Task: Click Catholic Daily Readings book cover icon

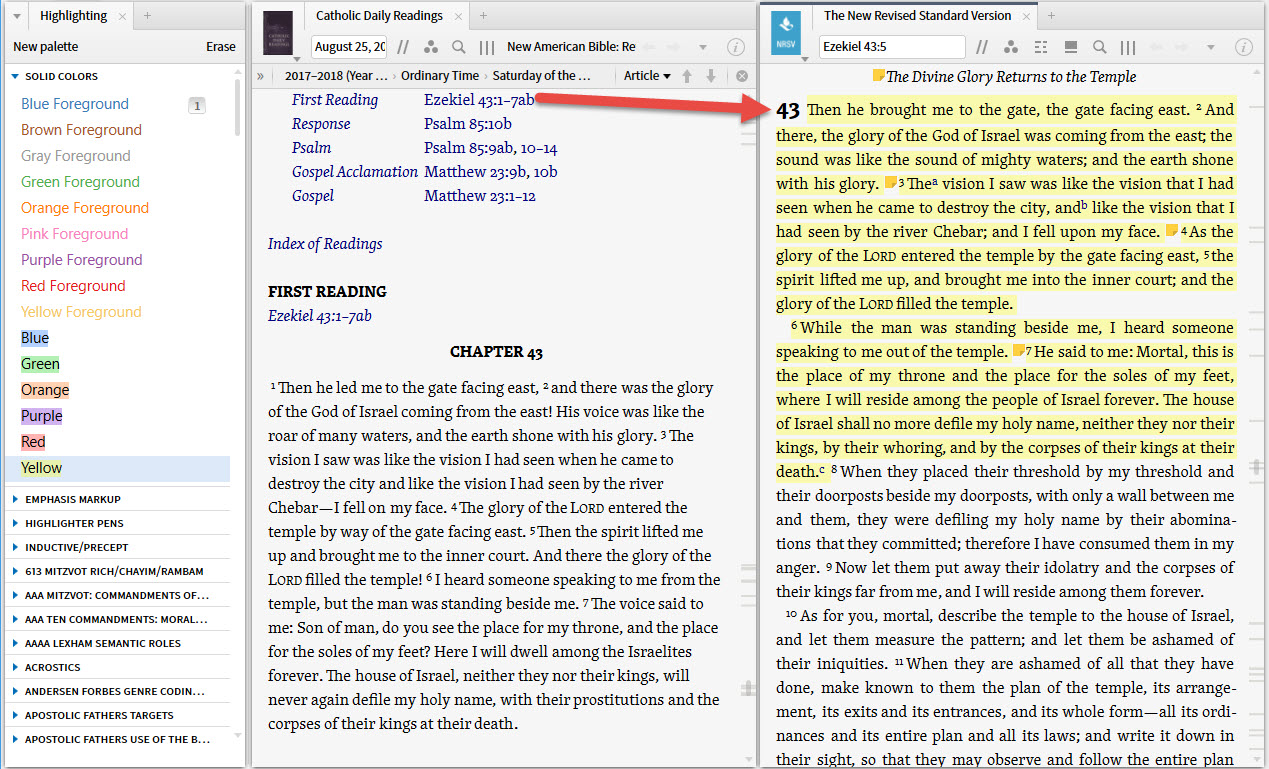Action: [278, 33]
